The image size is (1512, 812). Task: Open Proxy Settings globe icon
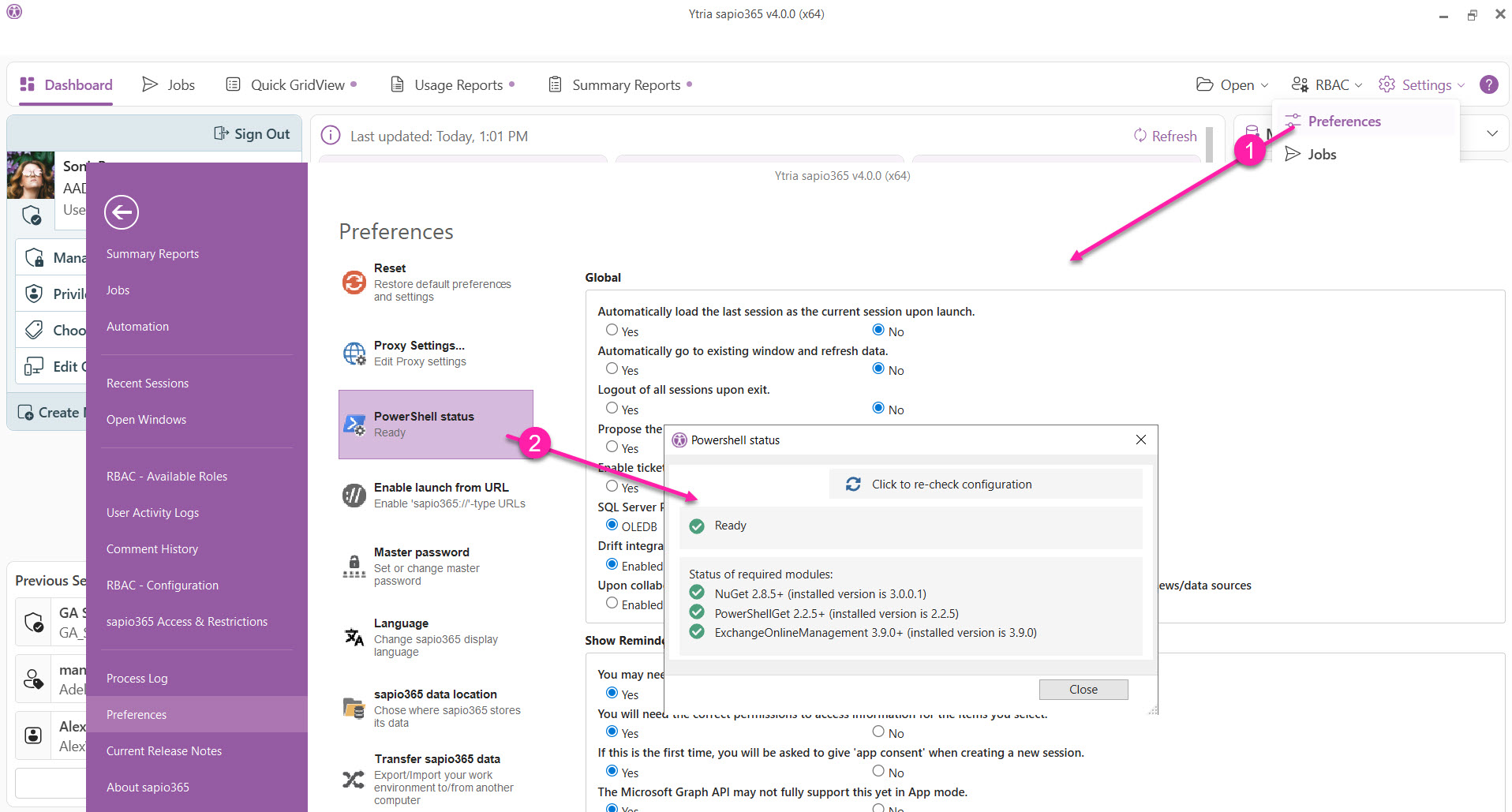[354, 353]
